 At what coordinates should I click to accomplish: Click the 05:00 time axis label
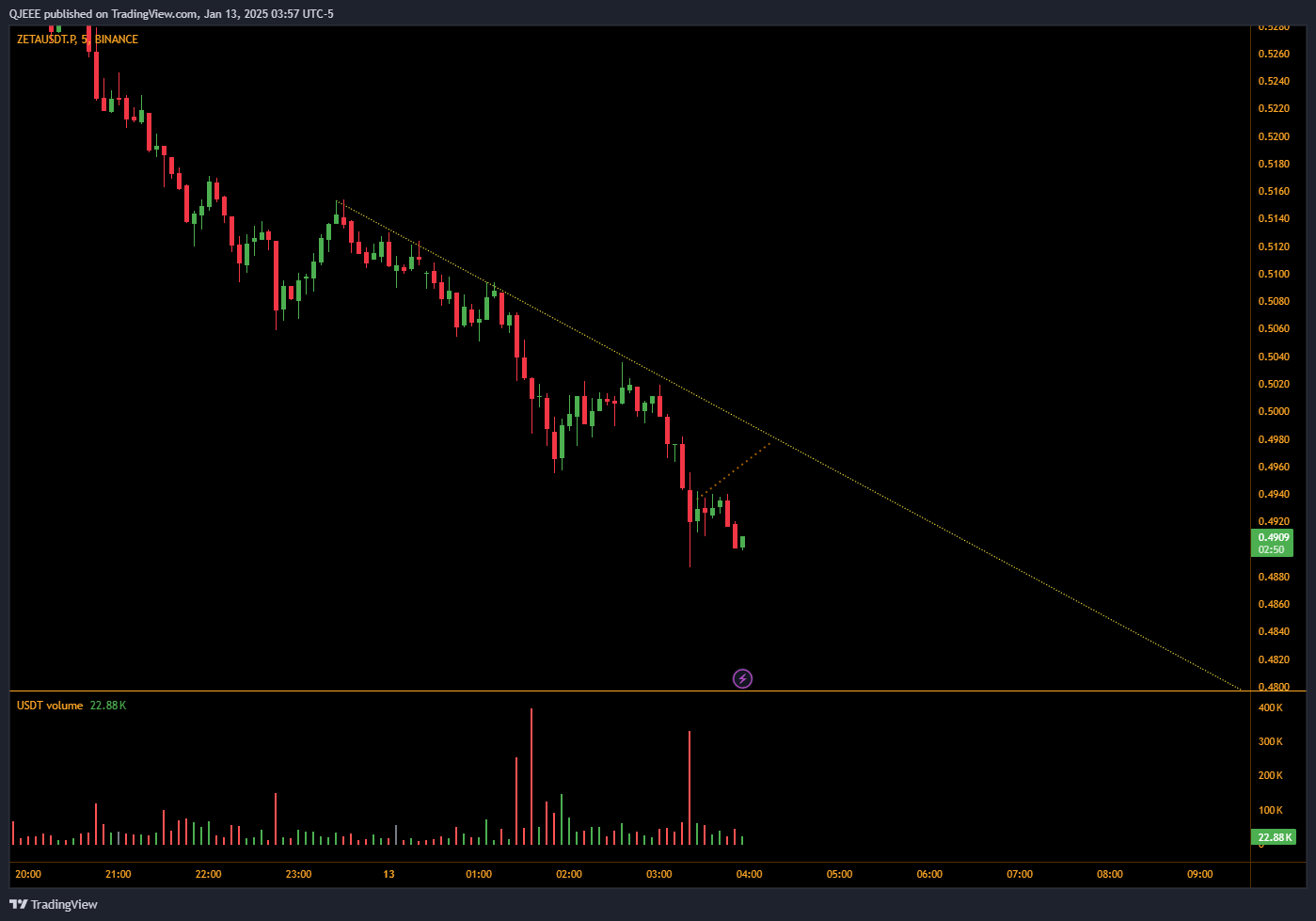click(840, 874)
